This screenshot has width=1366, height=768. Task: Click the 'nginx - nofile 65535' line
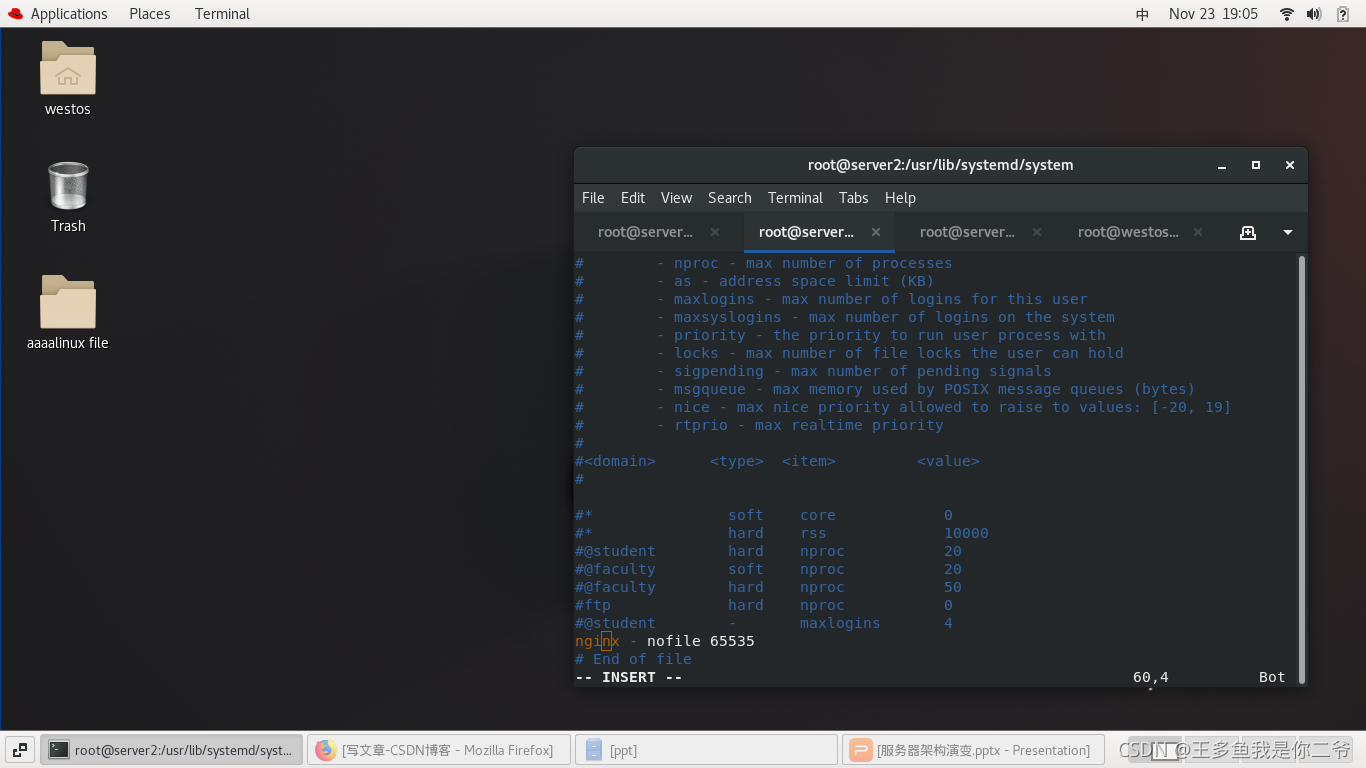pos(665,641)
